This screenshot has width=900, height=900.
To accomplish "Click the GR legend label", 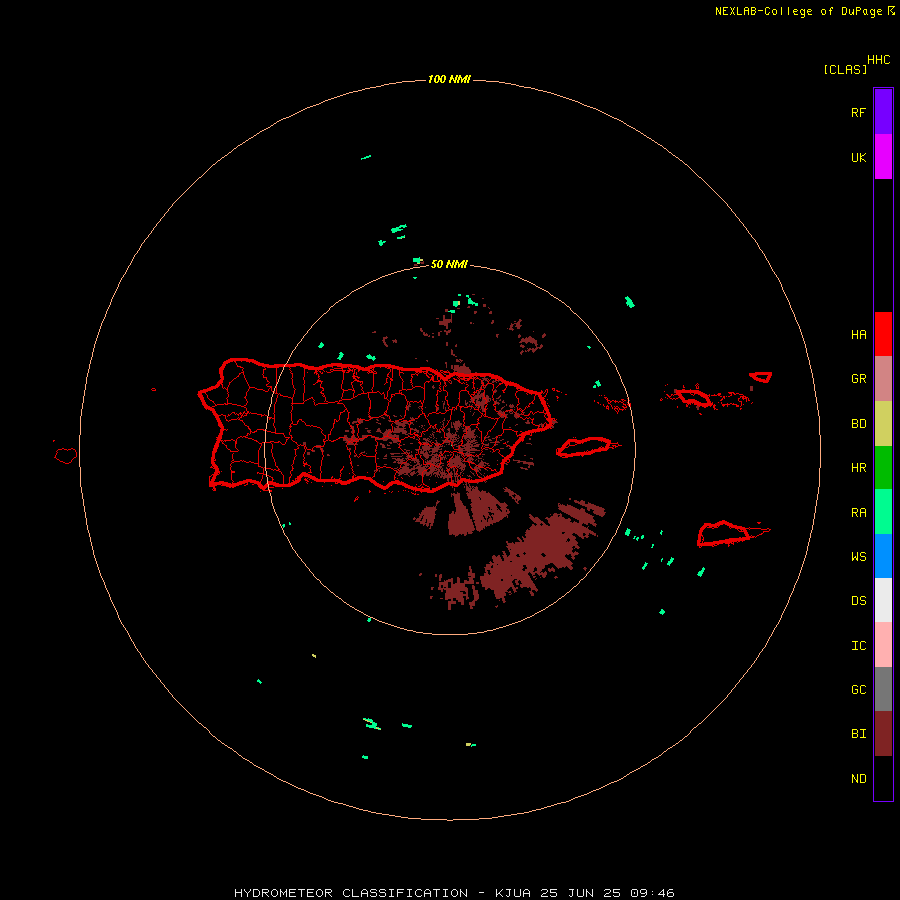I will pos(858,379).
